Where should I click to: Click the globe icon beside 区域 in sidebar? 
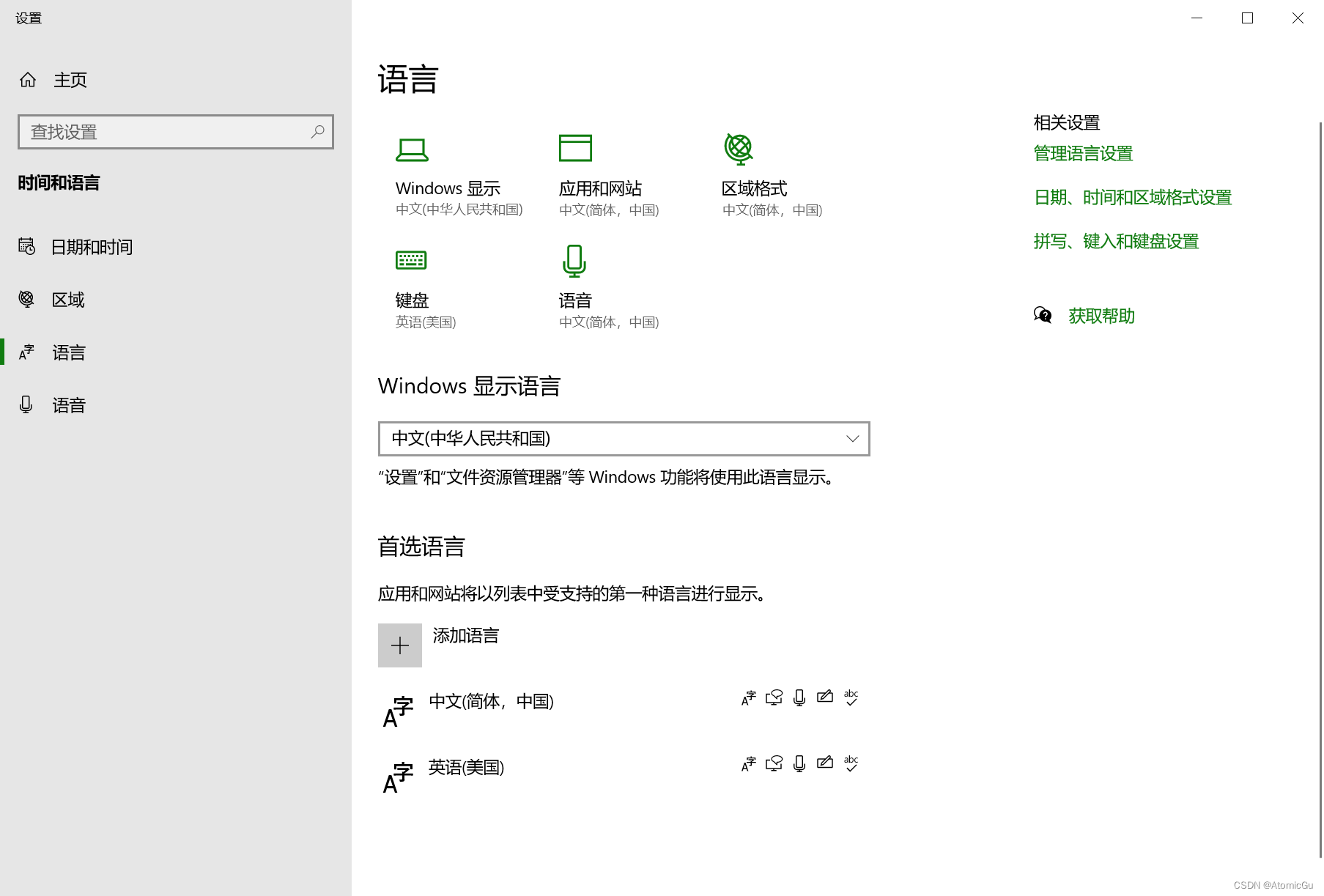tap(26, 299)
